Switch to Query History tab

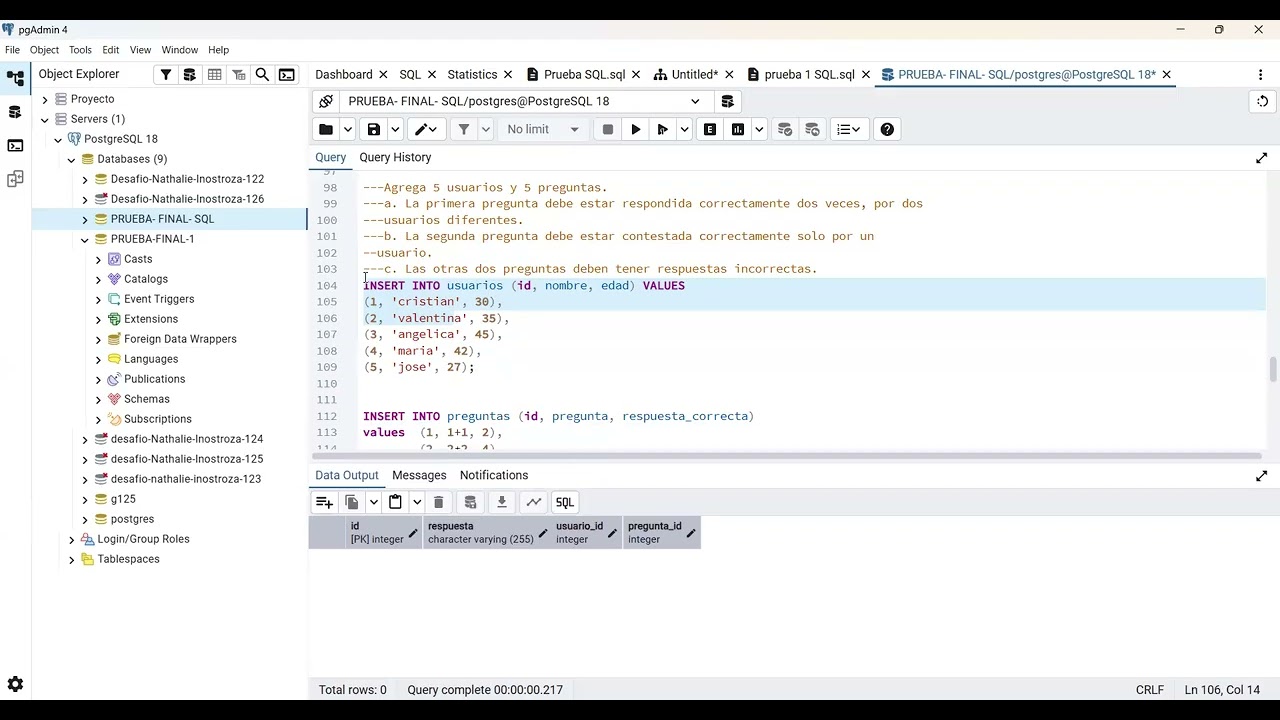395,158
